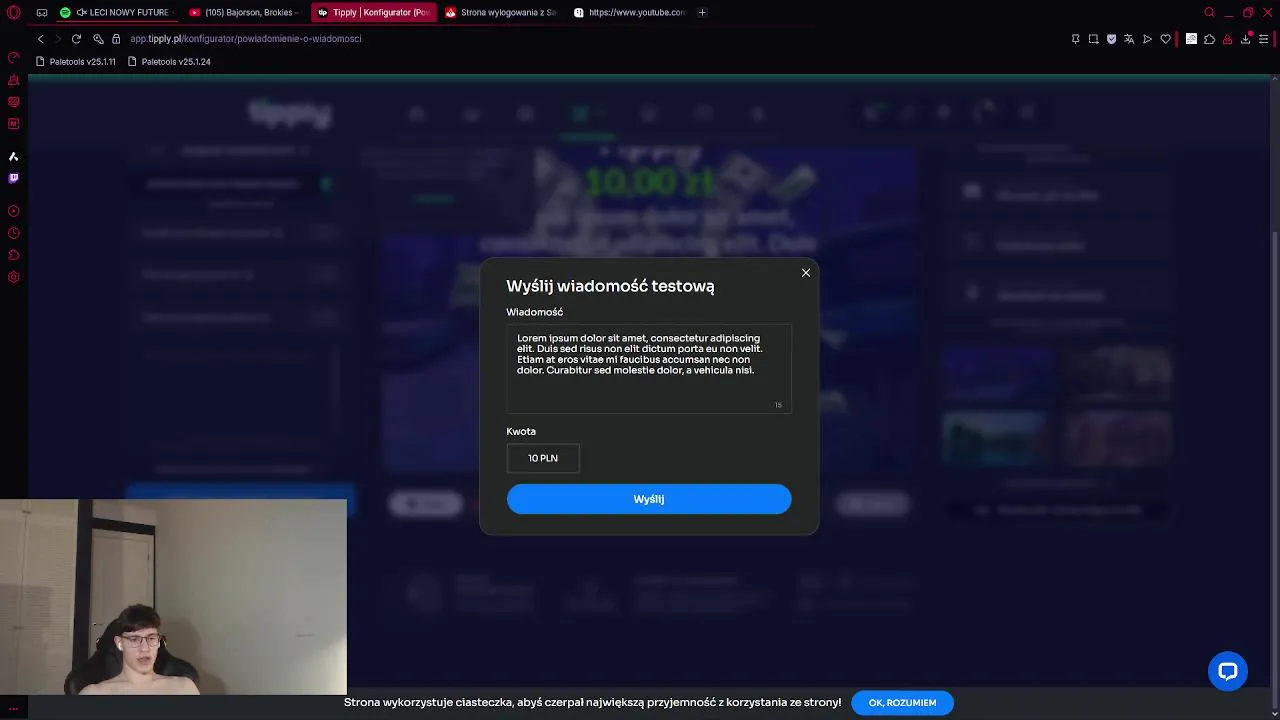The height and width of the screenshot is (720, 1280).
Task: Click the Wiadomość message text area
Action: pos(649,368)
